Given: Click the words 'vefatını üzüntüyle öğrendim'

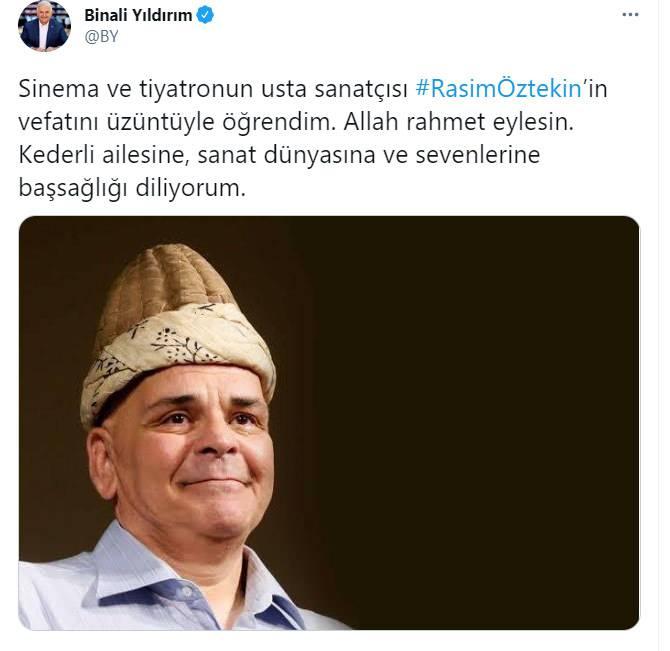Looking at the screenshot, I should coord(177,122).
